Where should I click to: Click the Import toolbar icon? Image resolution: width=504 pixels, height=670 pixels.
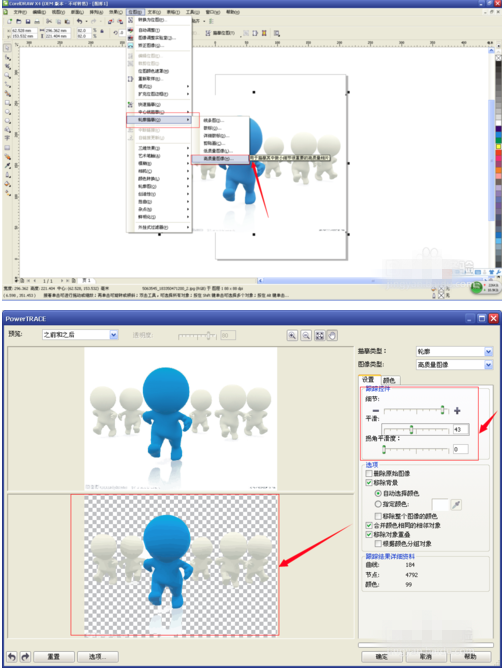tap(111, 21)
